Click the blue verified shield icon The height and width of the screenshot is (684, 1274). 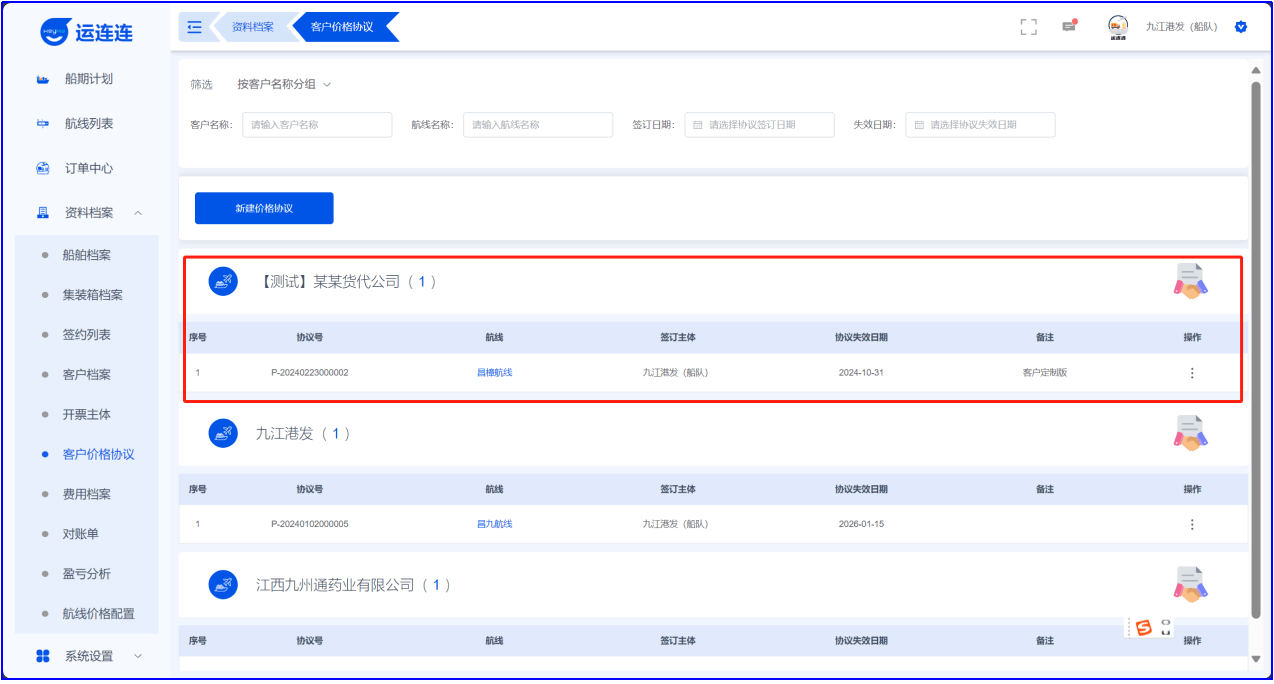[1241, 27]
